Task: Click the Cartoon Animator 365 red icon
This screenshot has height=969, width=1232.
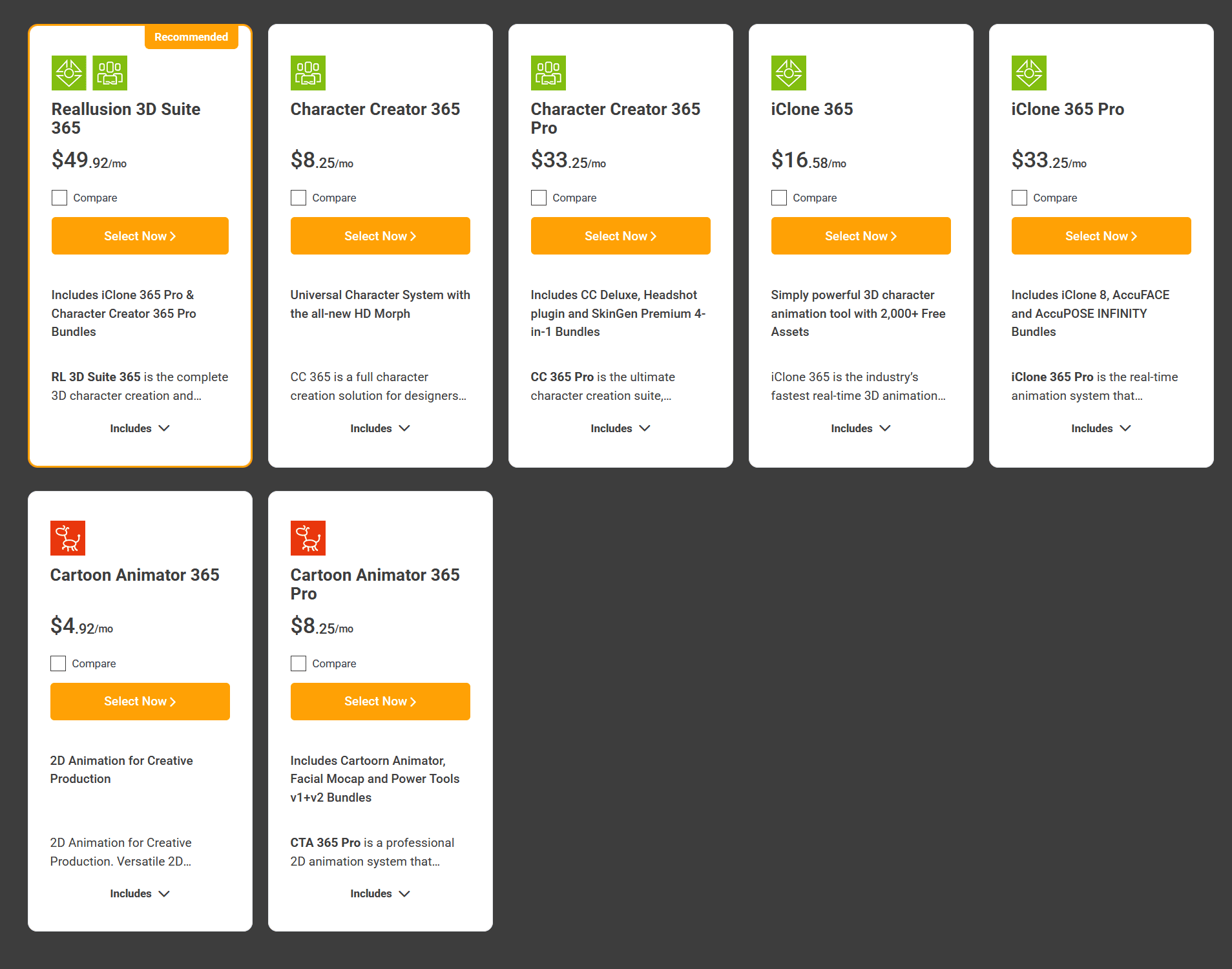Action: (68, 538)
